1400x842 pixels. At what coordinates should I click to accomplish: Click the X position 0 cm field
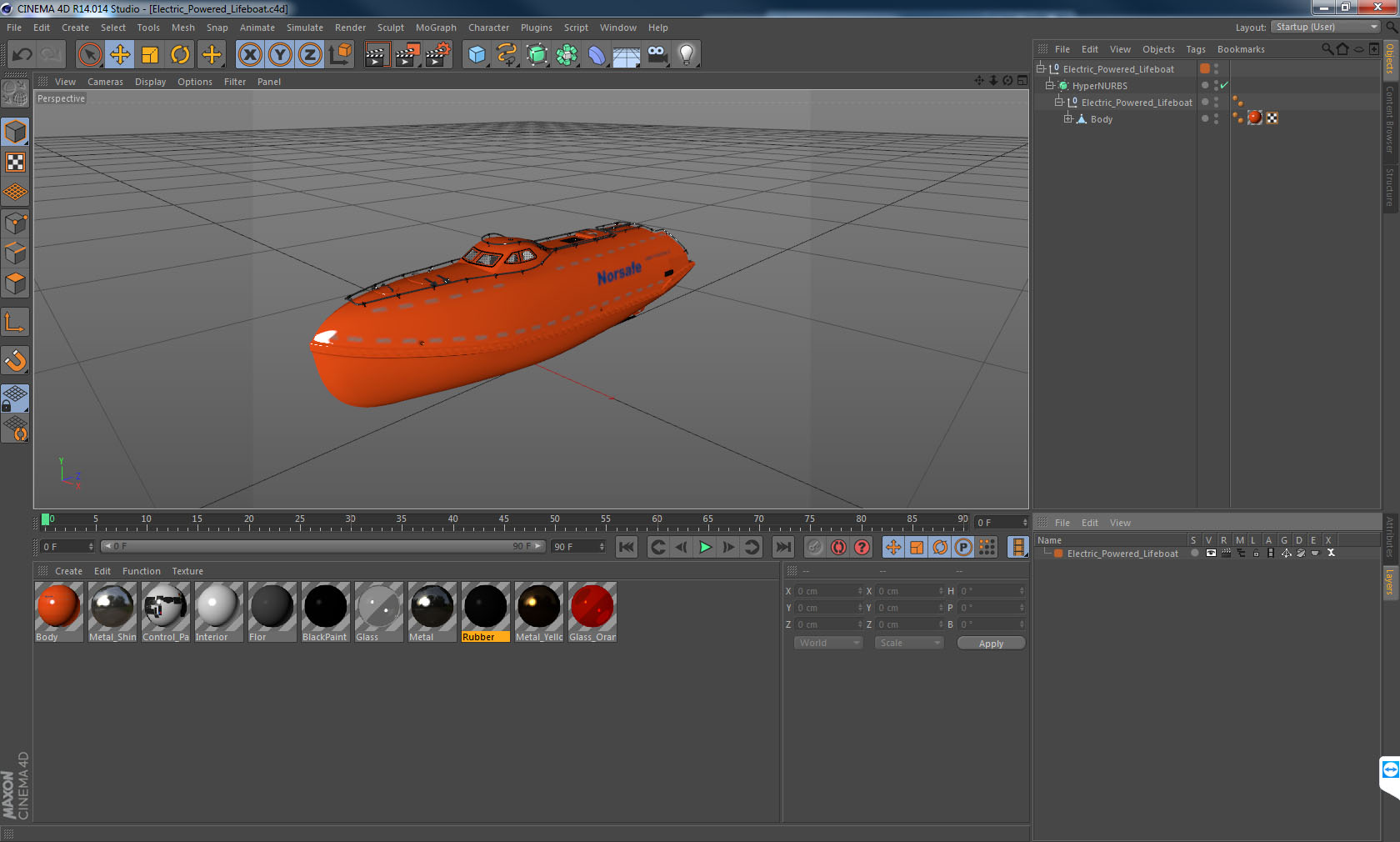[x=828, y=591]
